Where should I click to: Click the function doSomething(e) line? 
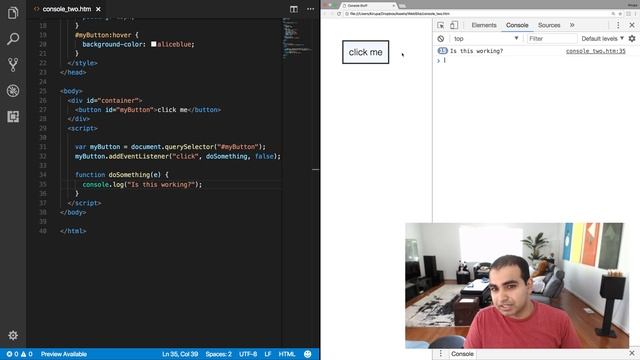click(122, 175)
